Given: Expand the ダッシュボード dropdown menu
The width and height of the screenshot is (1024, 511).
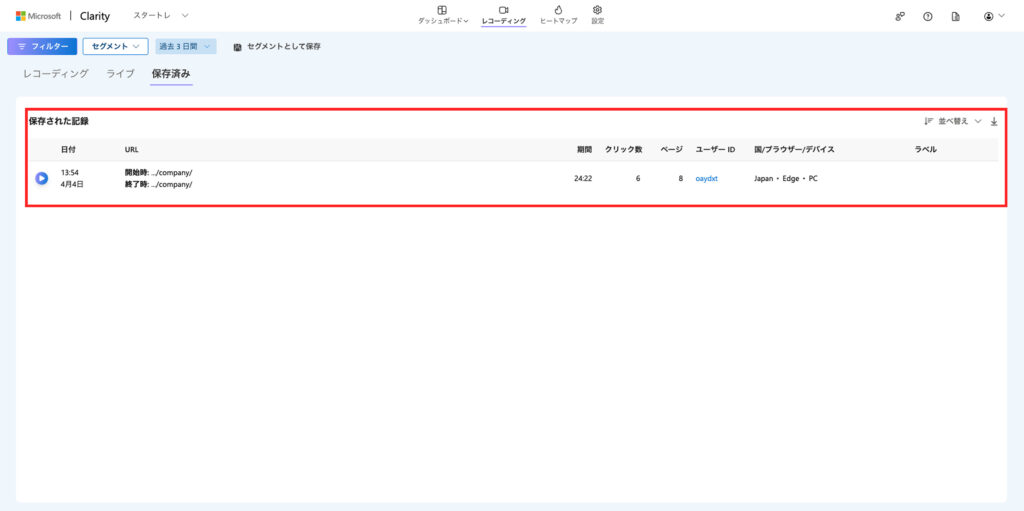Looking at the screenshot, I should pyautogui.click(x=443, y=15).
